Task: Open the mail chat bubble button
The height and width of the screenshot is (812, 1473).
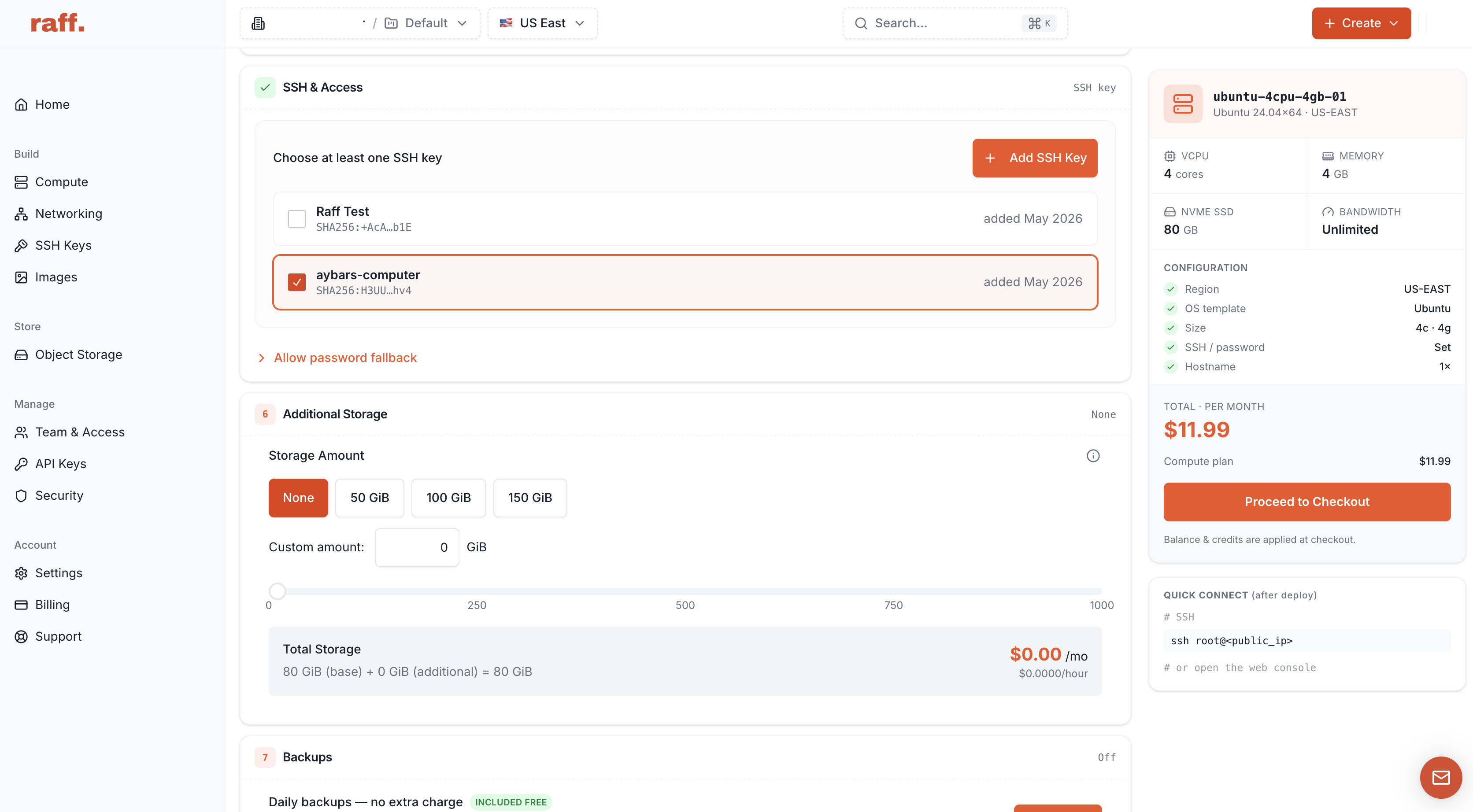Action: point(1440,778)
